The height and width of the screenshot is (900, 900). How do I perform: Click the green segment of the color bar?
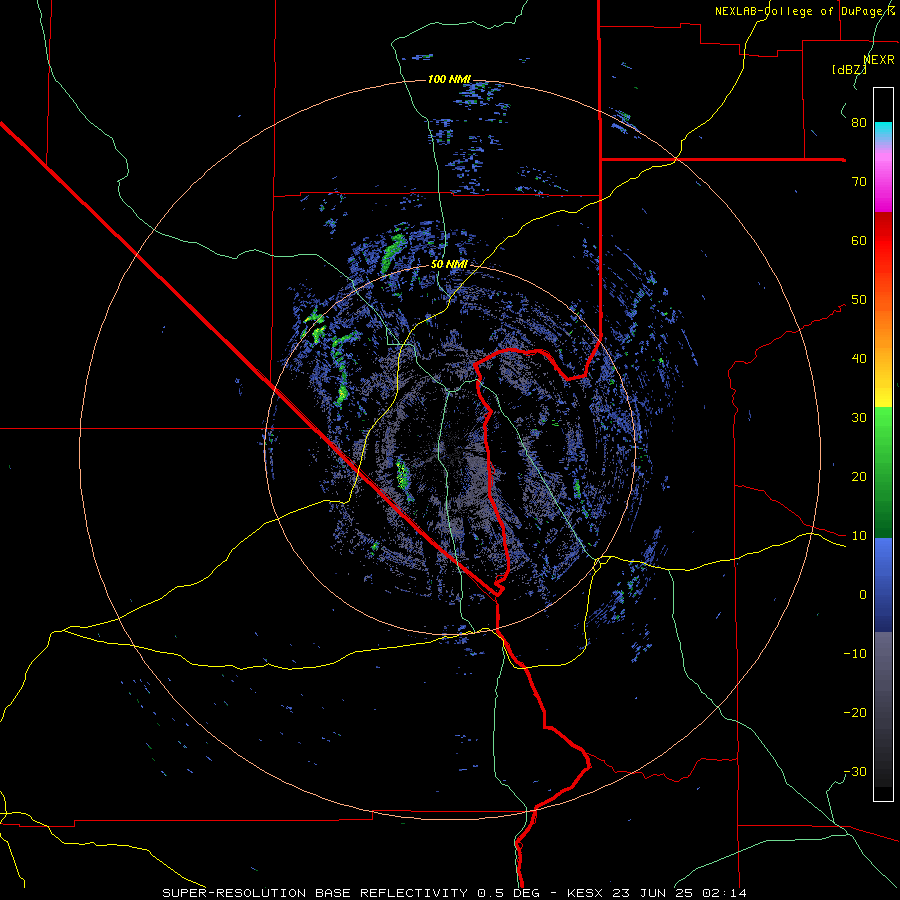click(883, 472)
